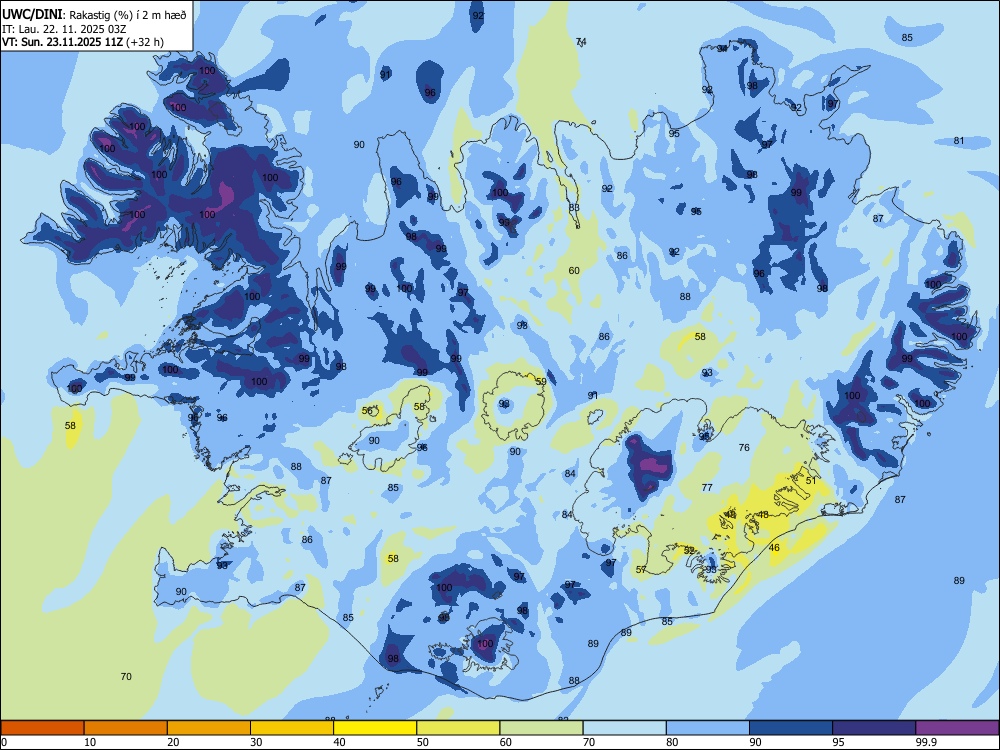This screenshot has height=750, width=1000.
Task: Click the 0–10 dark orange legend swatch
Action: [x=42, y=728]
